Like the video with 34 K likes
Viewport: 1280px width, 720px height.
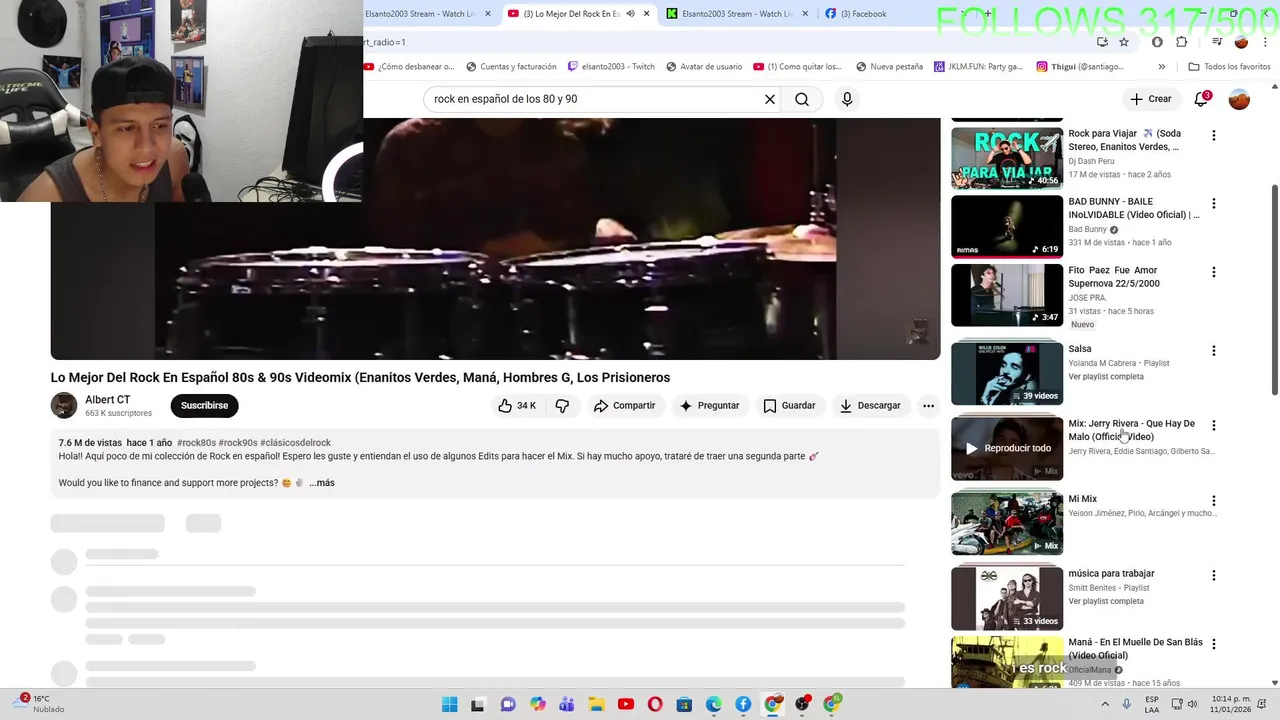tap(516, 406)
